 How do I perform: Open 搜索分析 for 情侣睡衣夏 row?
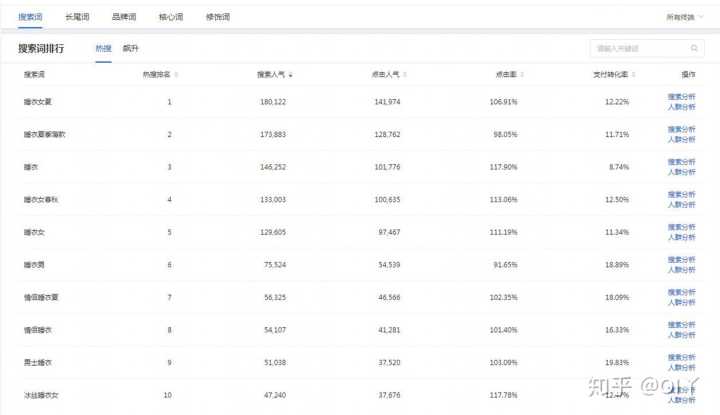click(681, 292)
